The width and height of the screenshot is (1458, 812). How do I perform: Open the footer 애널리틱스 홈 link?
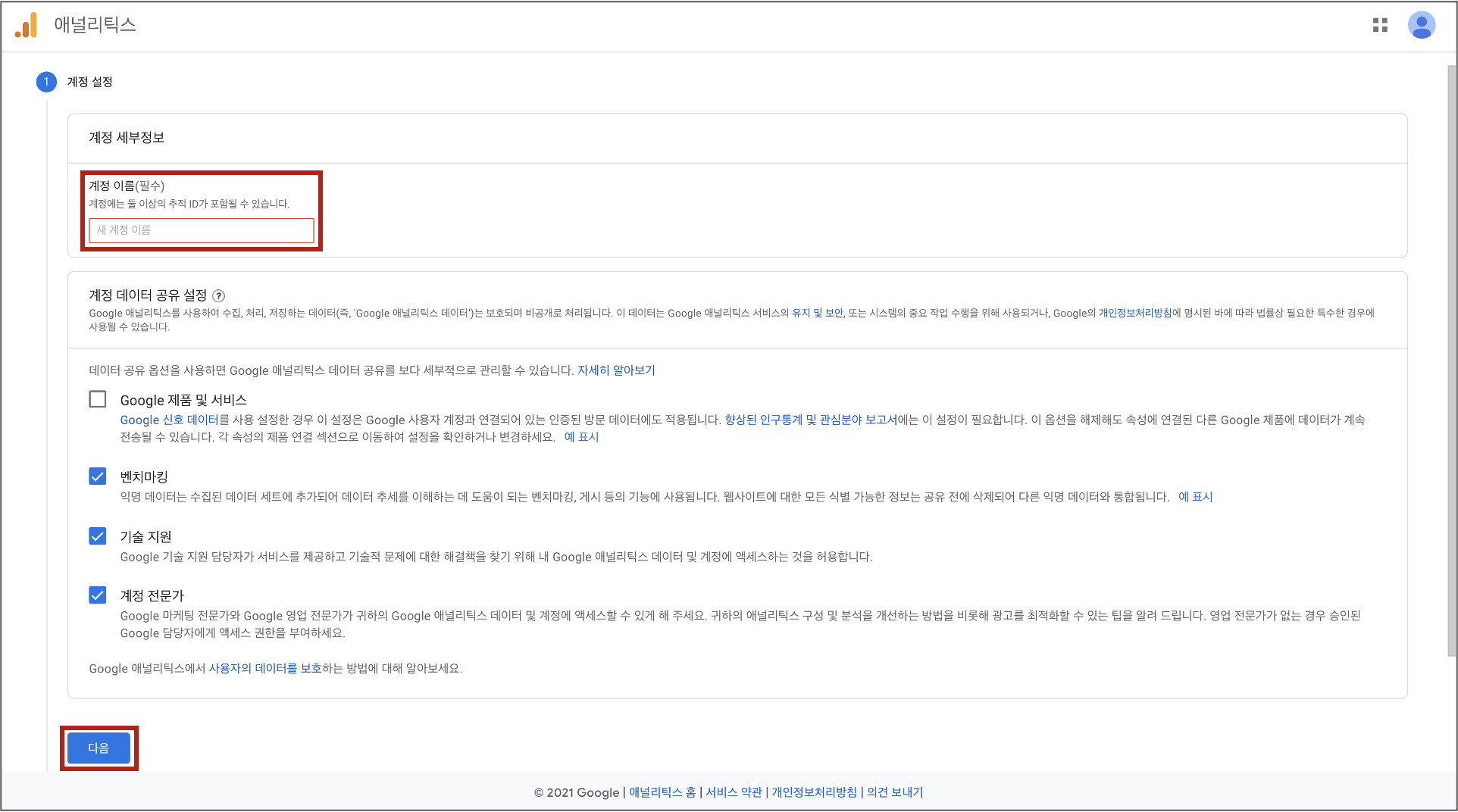pos(662,792)
